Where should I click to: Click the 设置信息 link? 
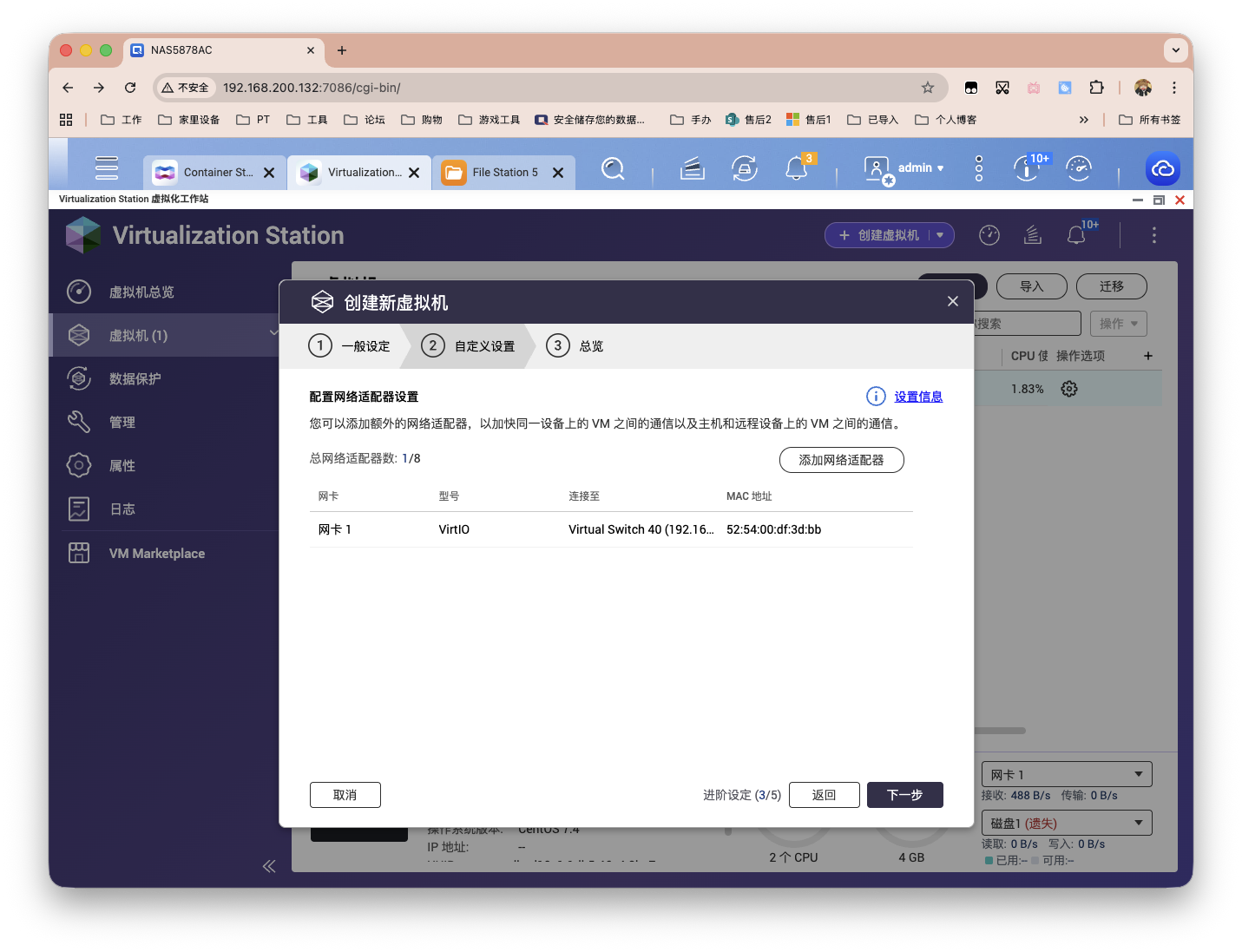tap(918, 397)
